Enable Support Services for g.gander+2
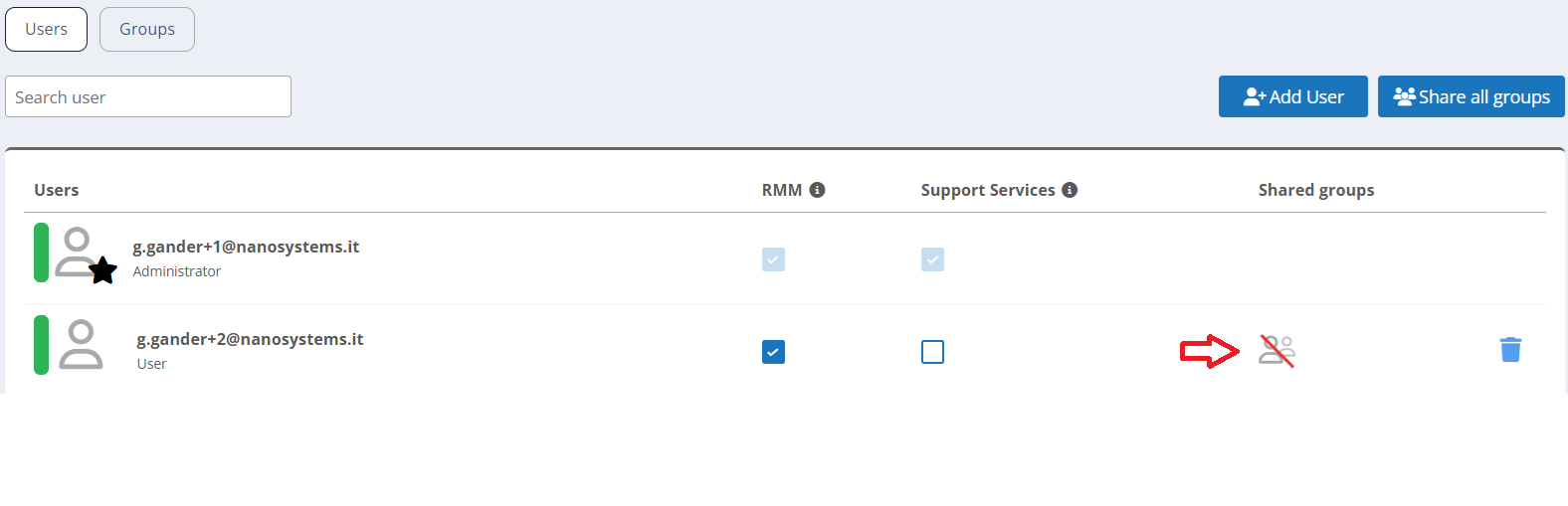The image size is (1568, 506). [932, 352]
